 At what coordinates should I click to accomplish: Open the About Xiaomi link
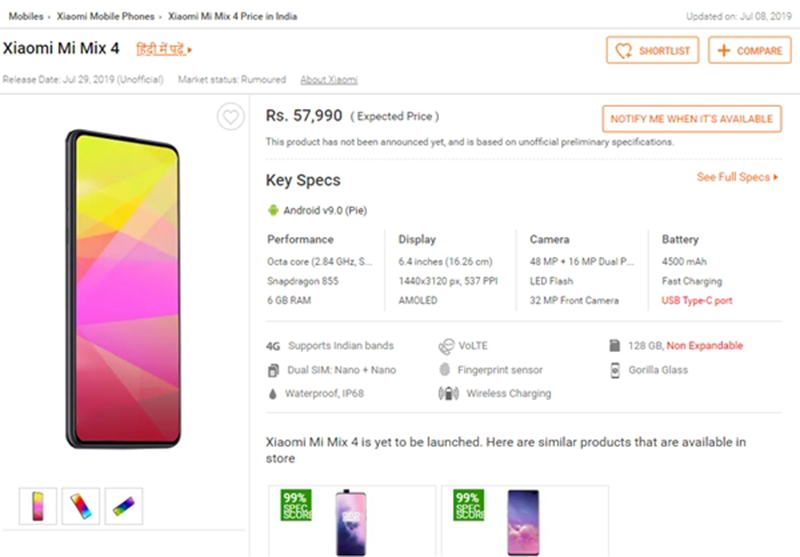coord(329,80)
